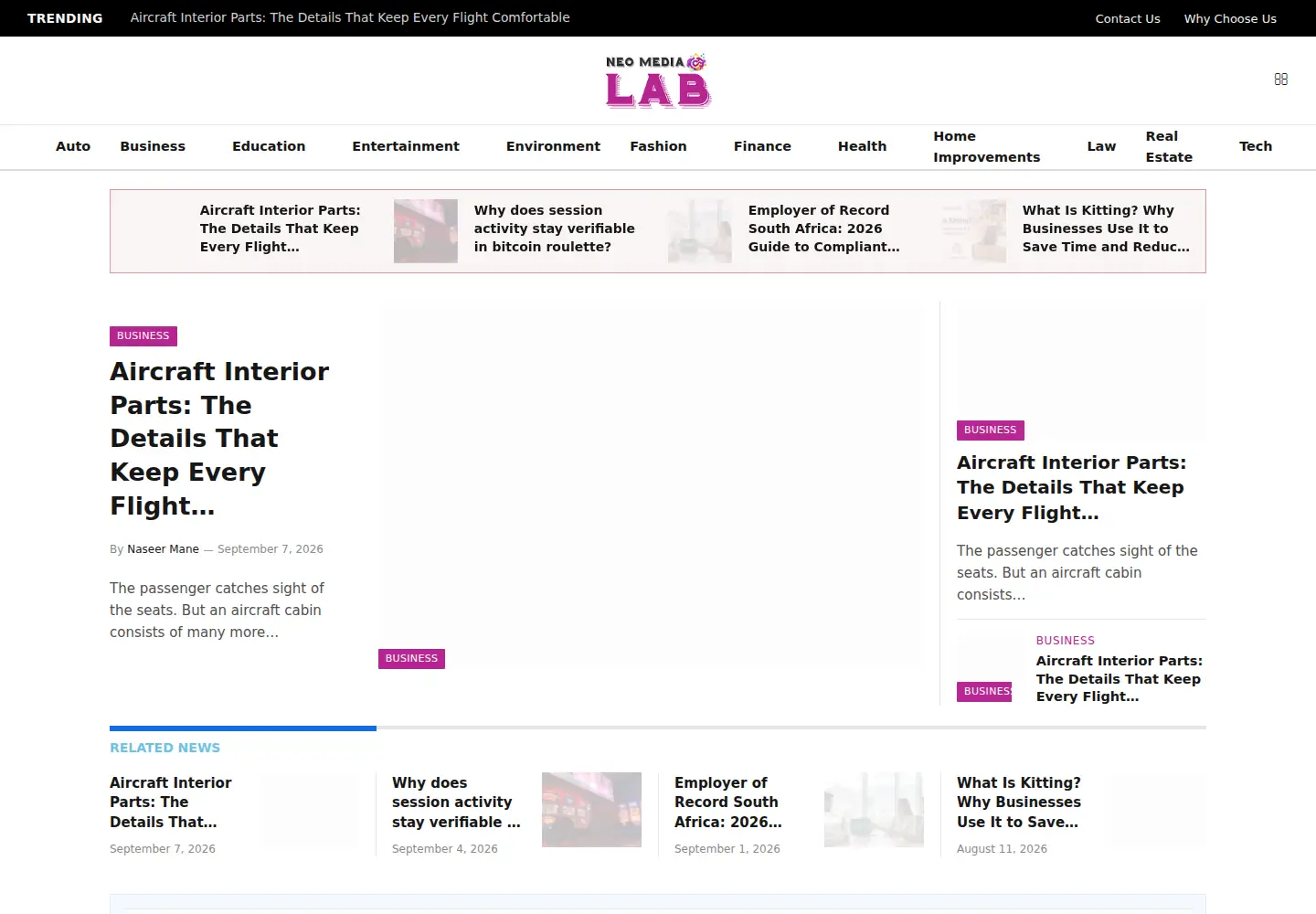
Task: Click the What Is Kitting ticker thumbnail
Action: (x=974, y=231)
